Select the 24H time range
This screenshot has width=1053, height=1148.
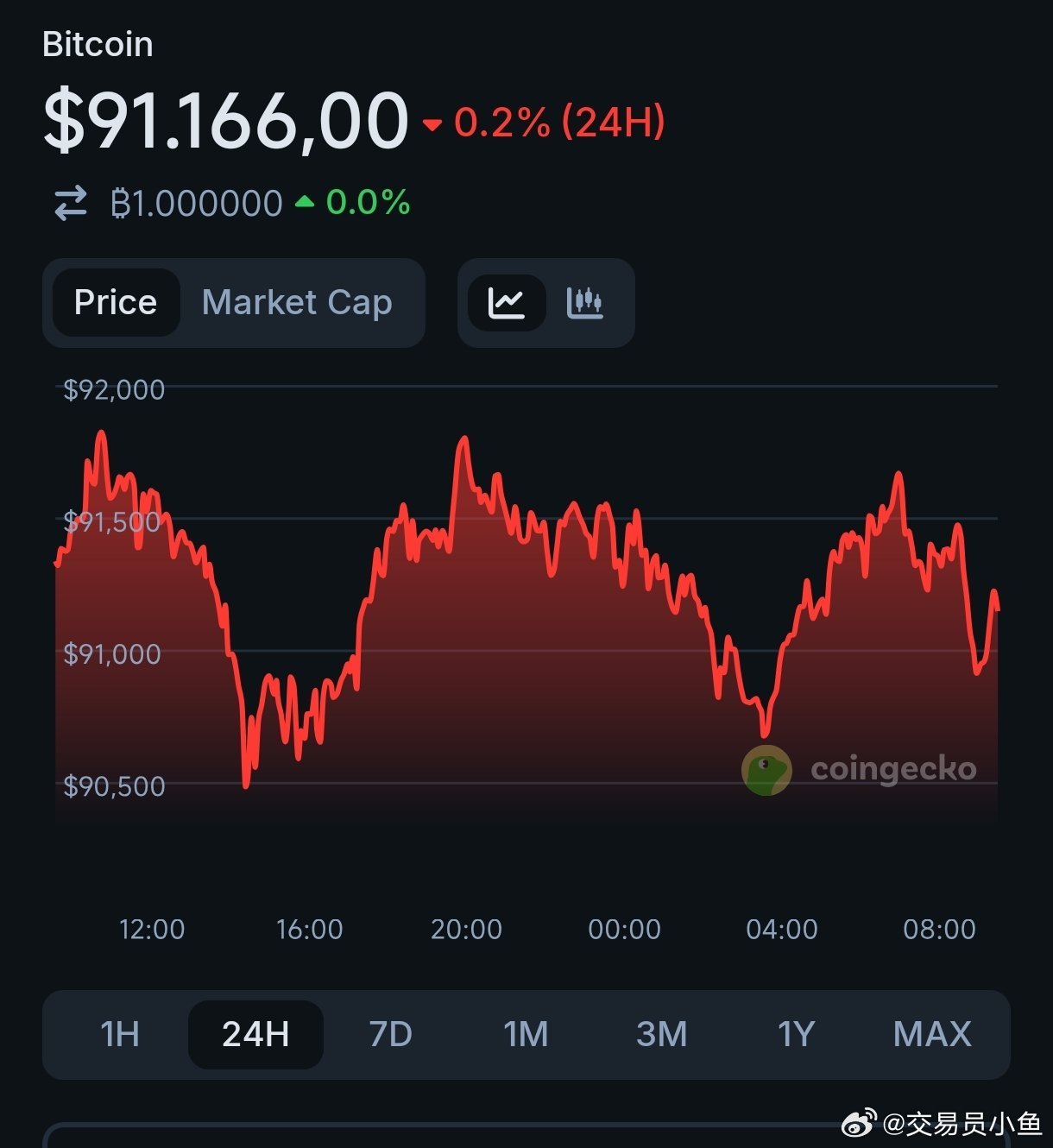pos(255,1034)
